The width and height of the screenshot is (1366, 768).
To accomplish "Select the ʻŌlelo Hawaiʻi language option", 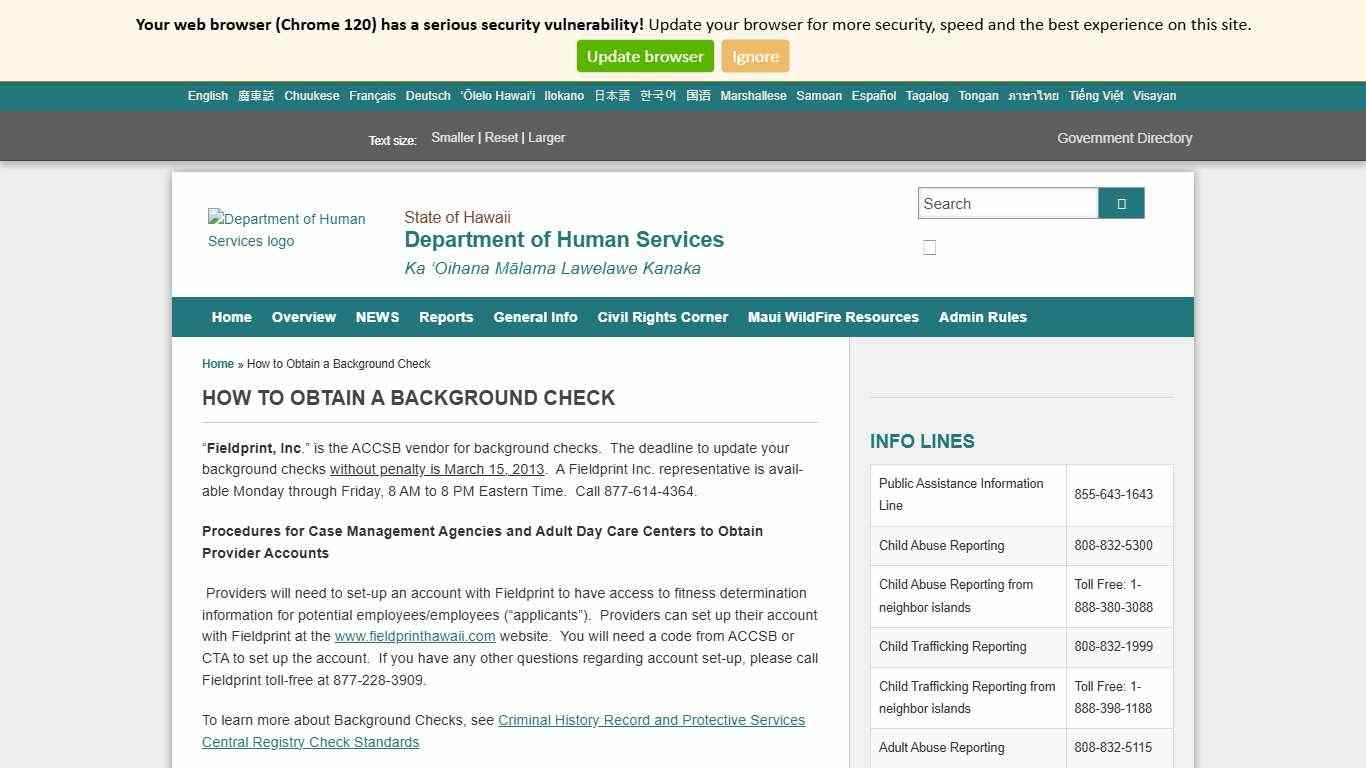I will (x=497, y=95).
